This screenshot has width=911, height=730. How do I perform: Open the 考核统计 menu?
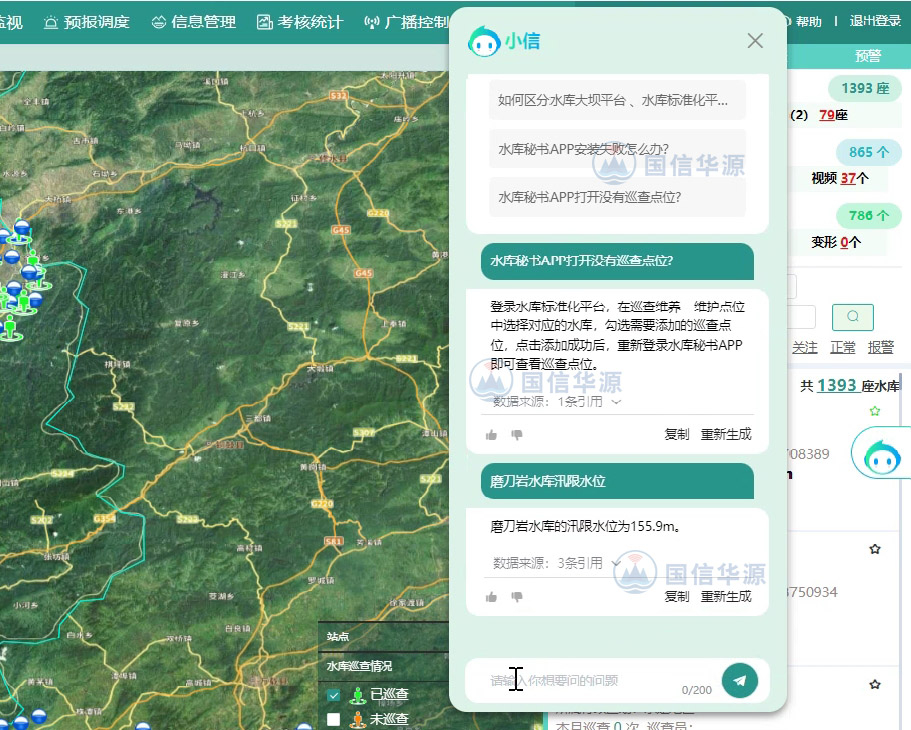tap(300, 22)
